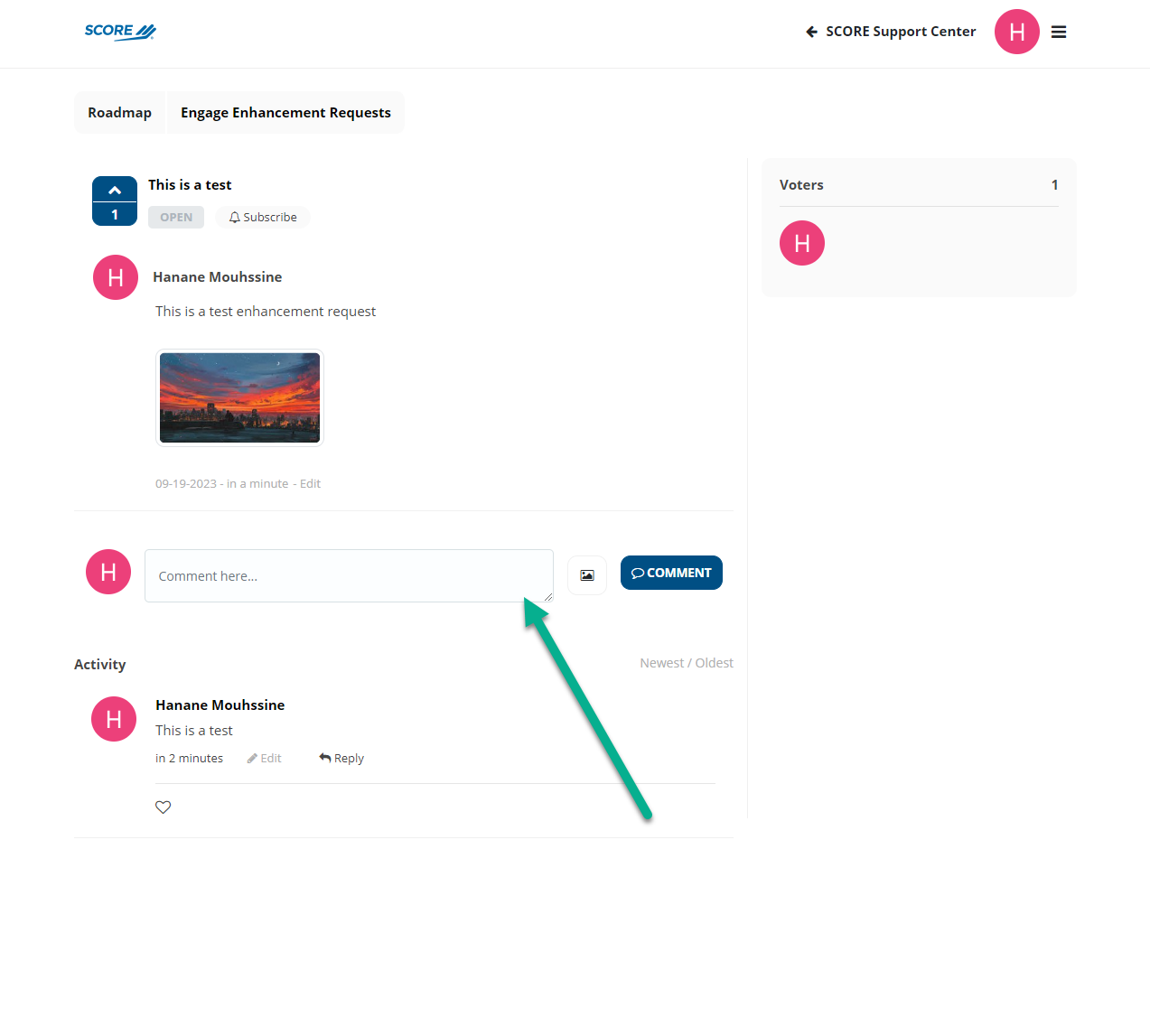Click the Activity heading

point(100,665)
